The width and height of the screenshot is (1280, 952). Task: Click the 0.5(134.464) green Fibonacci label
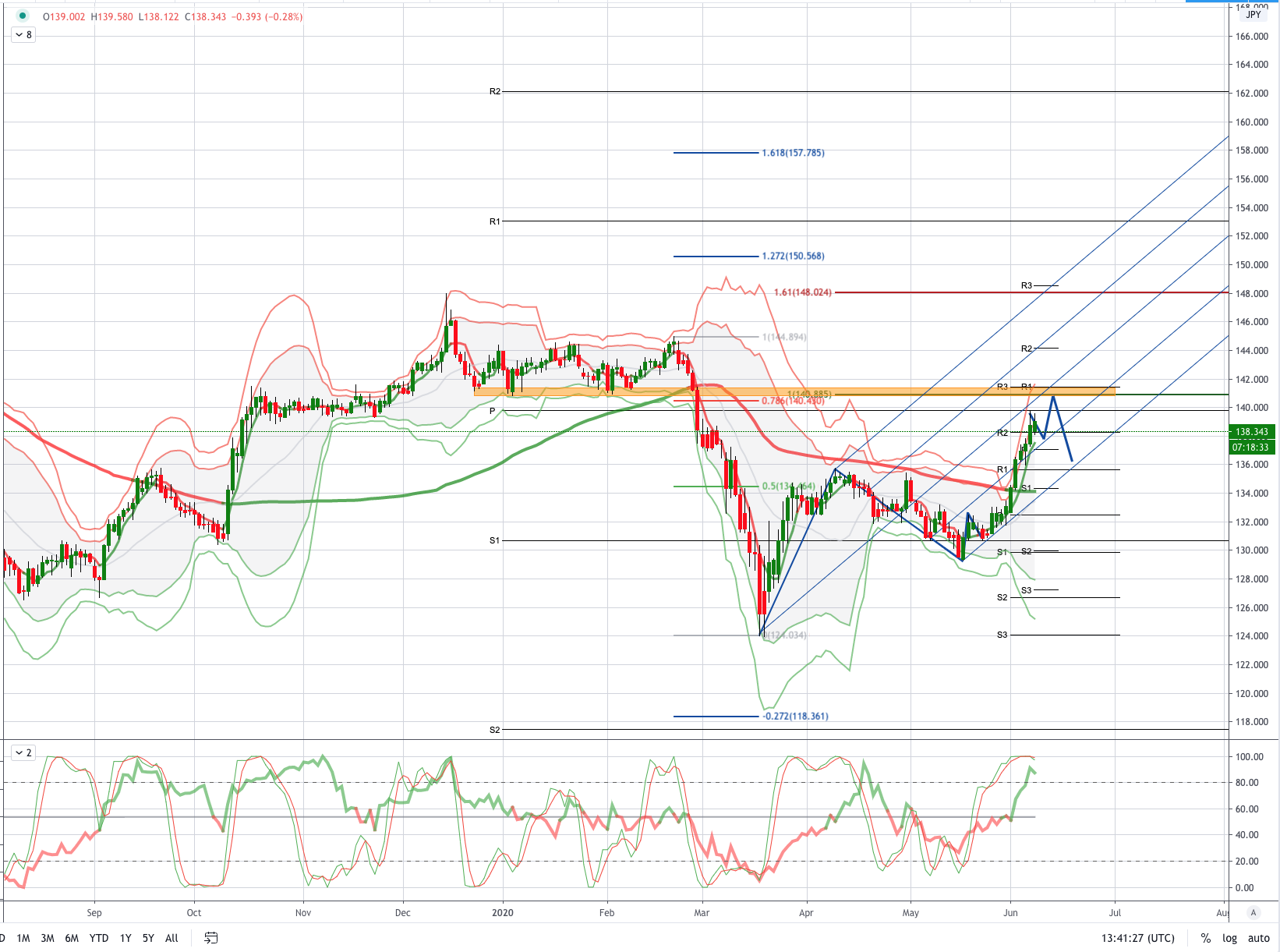(x=788, y=487)
